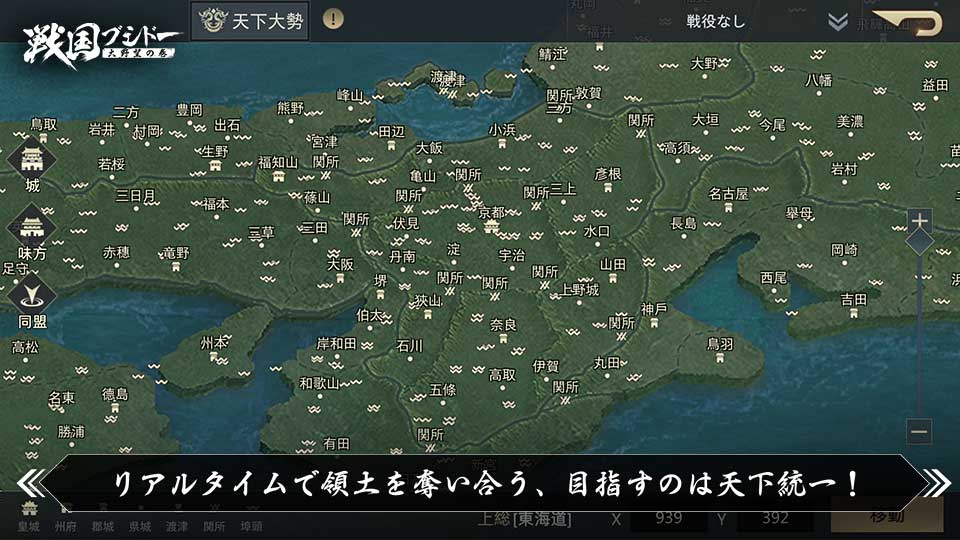This screenshot has height=540, width=960.
Task: Click the exclamation info icon
Action: [333, 20]
